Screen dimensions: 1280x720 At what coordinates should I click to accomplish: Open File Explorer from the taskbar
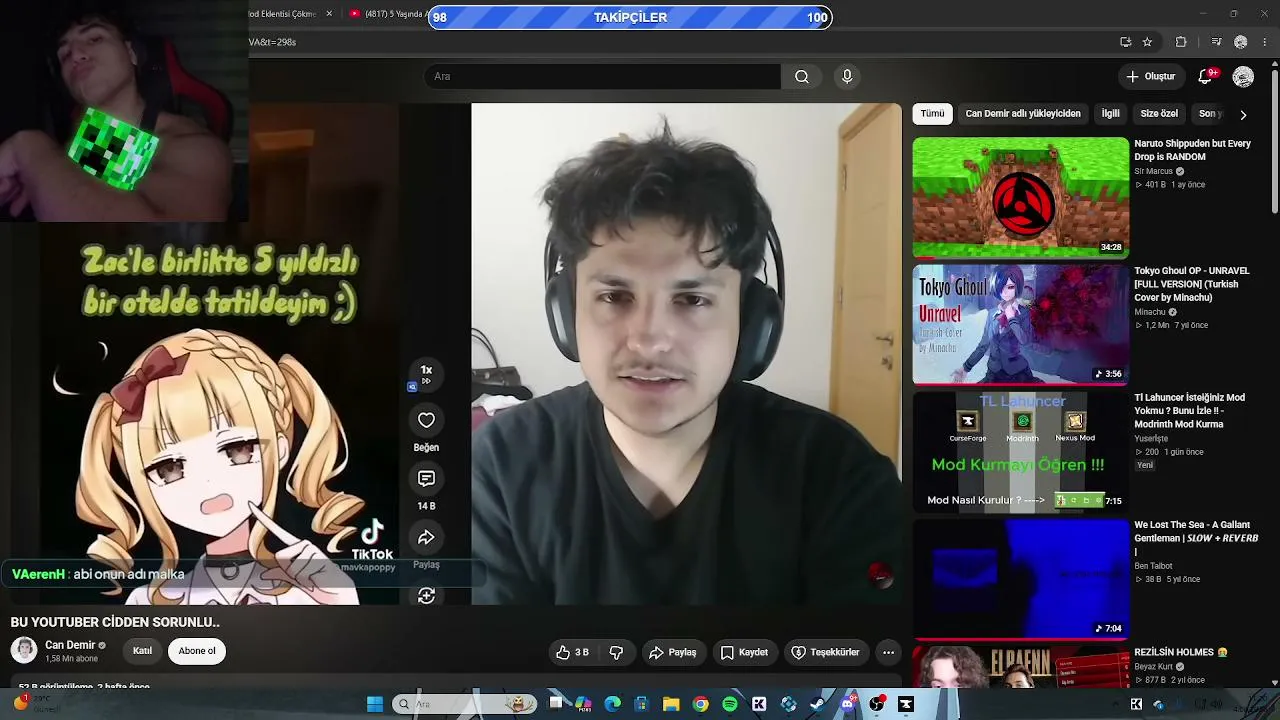pos(671,704)
